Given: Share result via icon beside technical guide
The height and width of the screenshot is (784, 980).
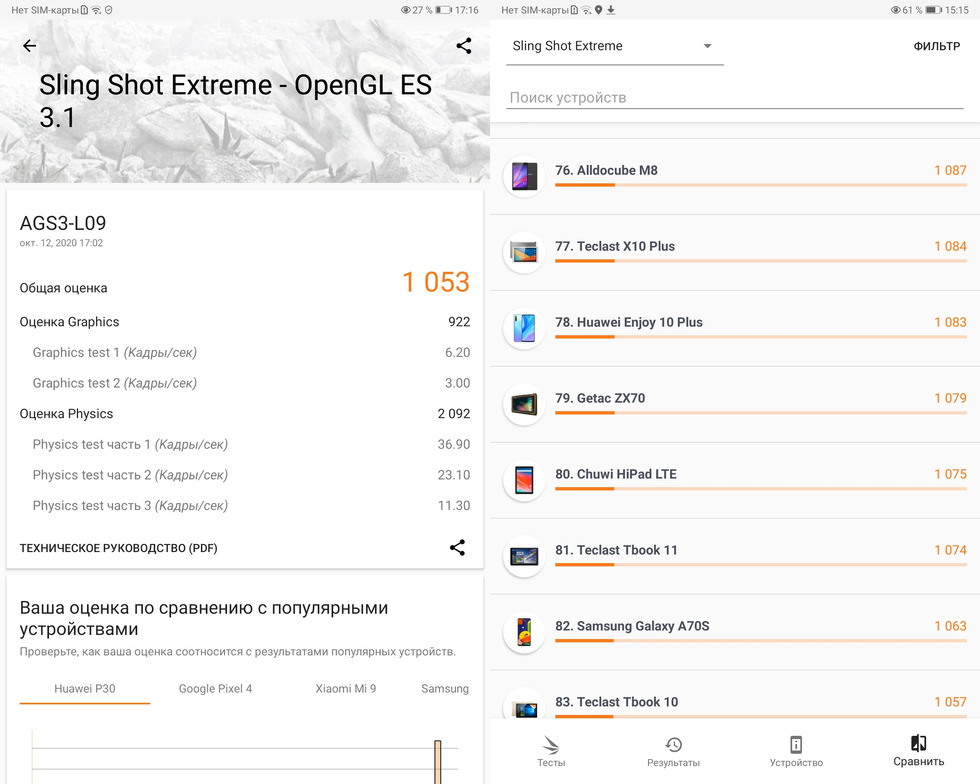Looking at the screenshot, I should click(458, 548).
